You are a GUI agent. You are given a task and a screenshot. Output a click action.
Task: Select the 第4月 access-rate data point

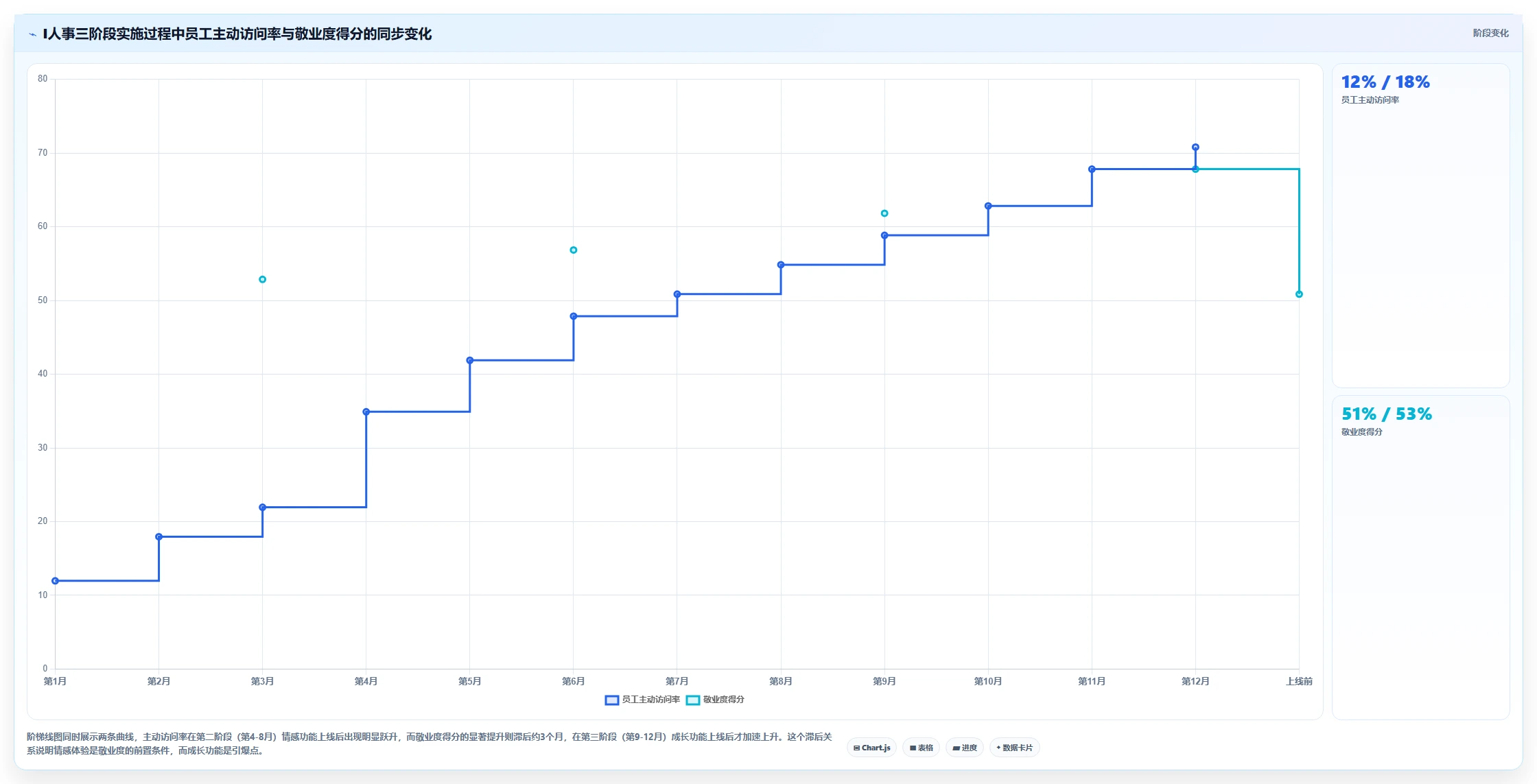(366, 412)
